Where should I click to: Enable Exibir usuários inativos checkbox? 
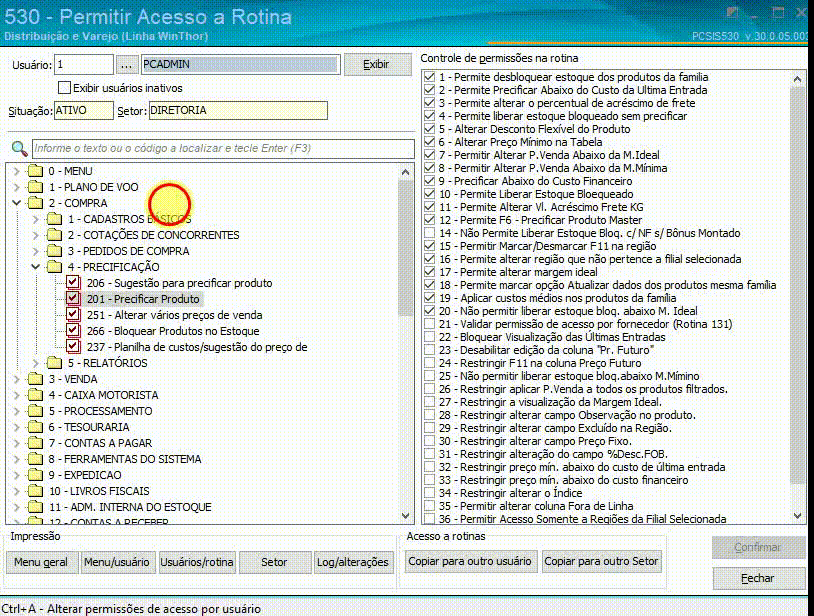click(64, 88)
